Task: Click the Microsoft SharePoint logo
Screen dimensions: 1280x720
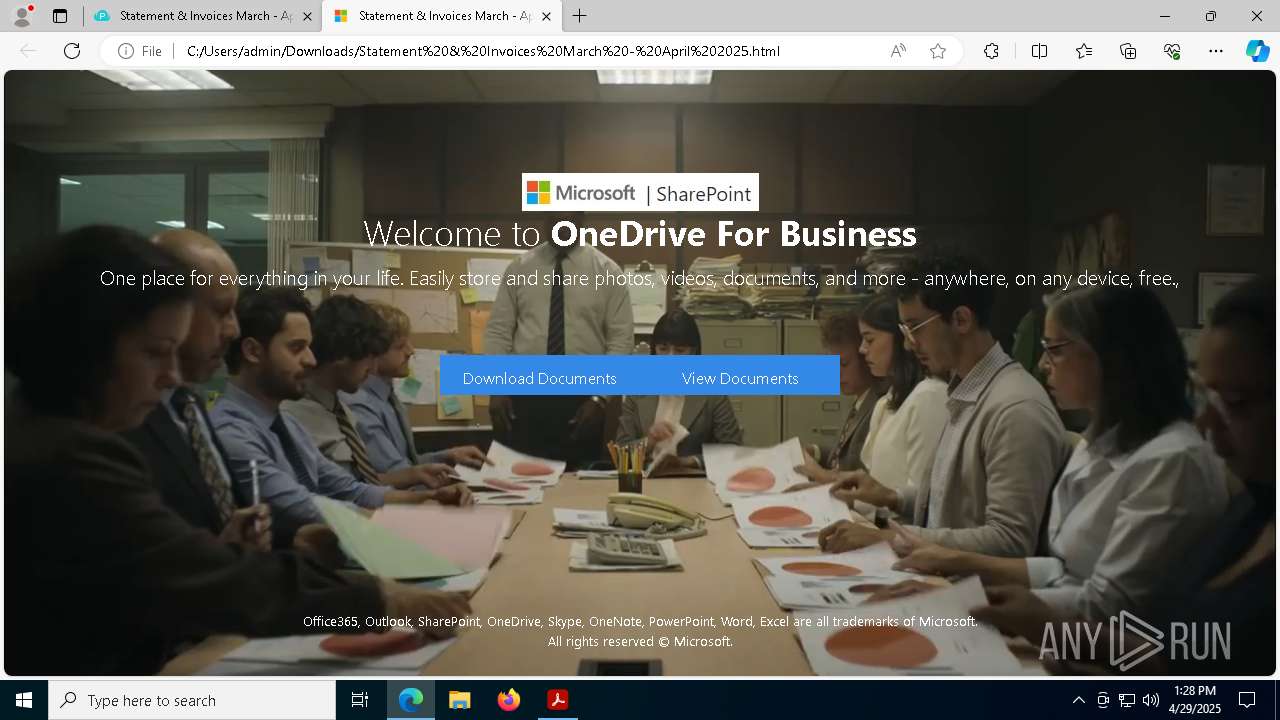Action: click(x=640, y=192)
